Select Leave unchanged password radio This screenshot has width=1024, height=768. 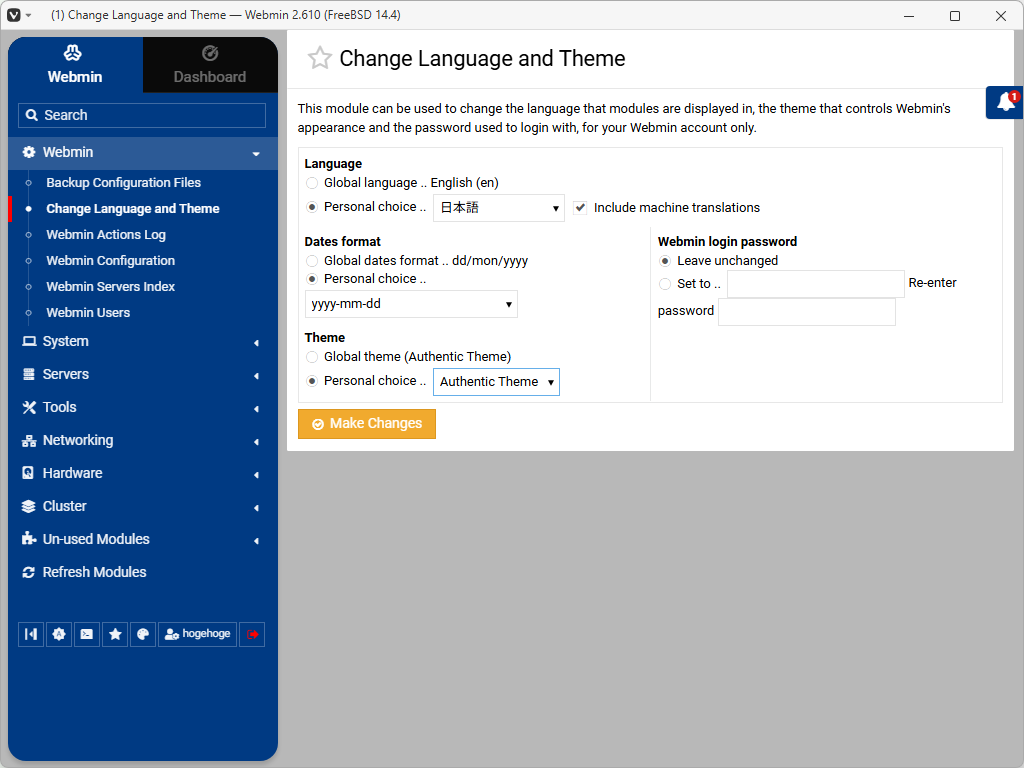665,261
